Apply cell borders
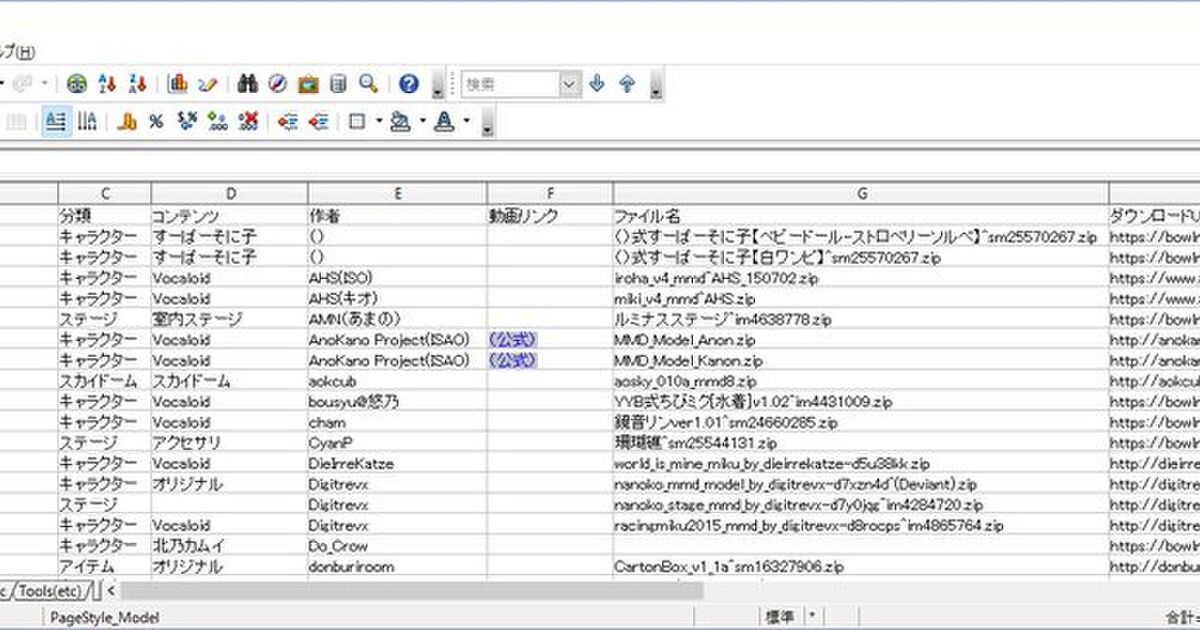Viewport: 1200px width, 630px height. click(357, 122)
